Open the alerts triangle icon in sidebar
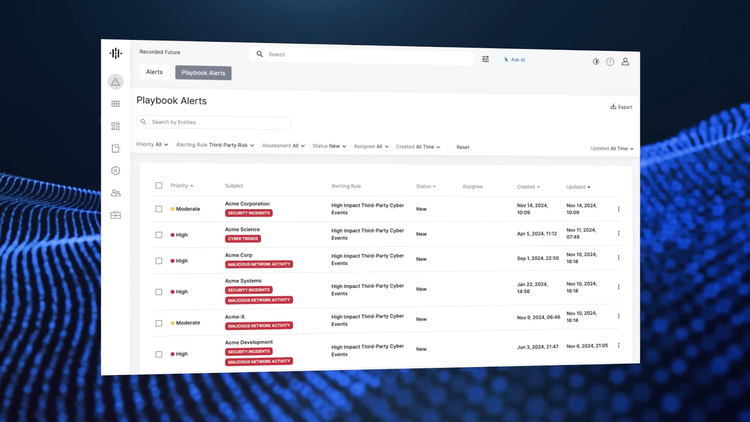 116,81
